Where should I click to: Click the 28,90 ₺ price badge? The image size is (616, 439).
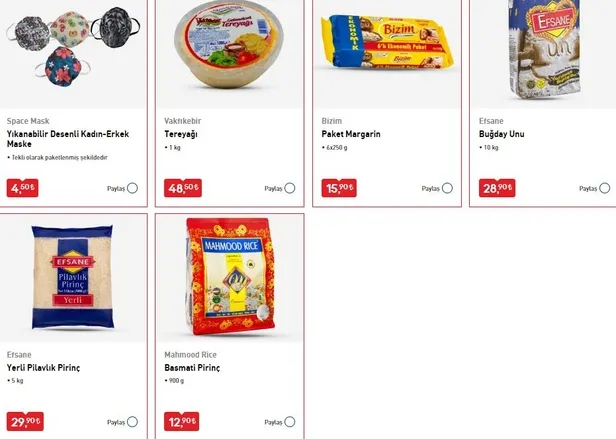pyautogui.click(x=497, y=188)
